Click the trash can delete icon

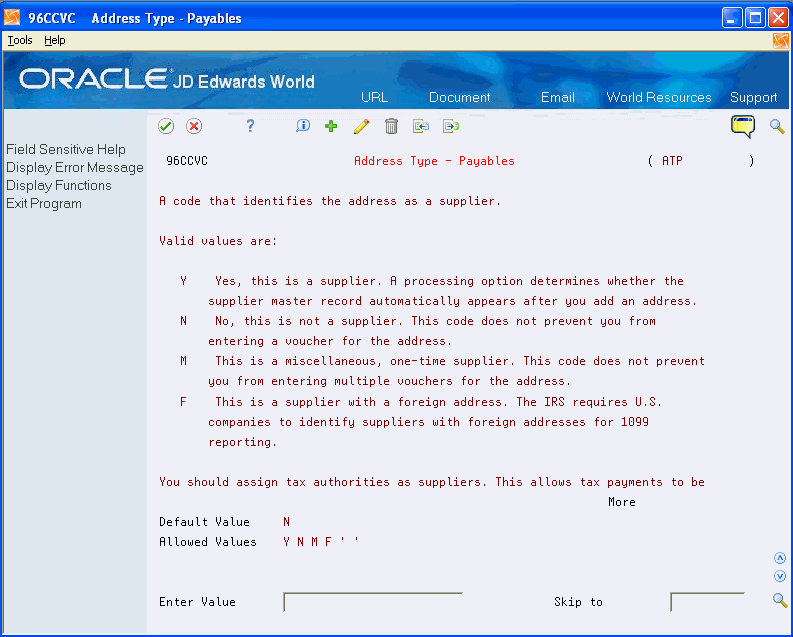(391, 126)
